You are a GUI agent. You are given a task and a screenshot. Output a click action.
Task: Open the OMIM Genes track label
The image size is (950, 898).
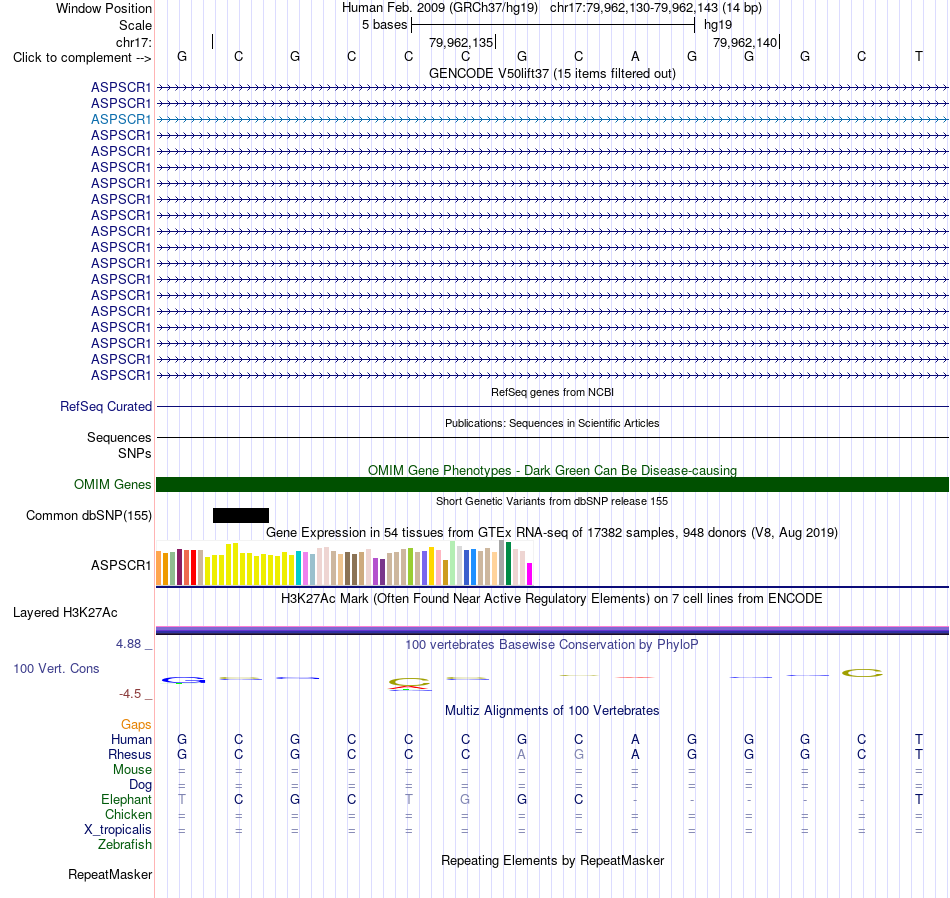point(112,484)
